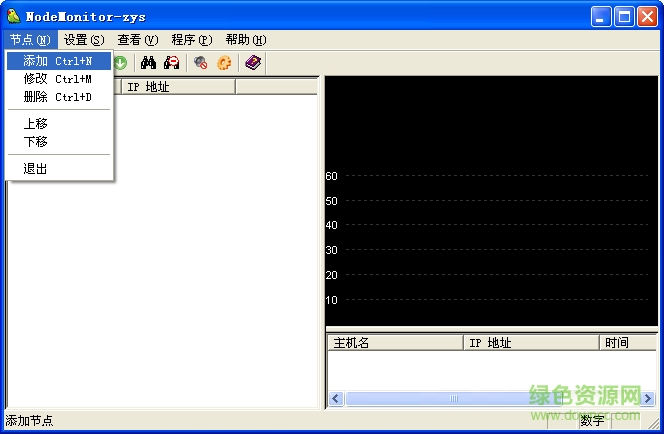Click the orange gear toolbar icon
664x434 pixels.
point(224,63)
